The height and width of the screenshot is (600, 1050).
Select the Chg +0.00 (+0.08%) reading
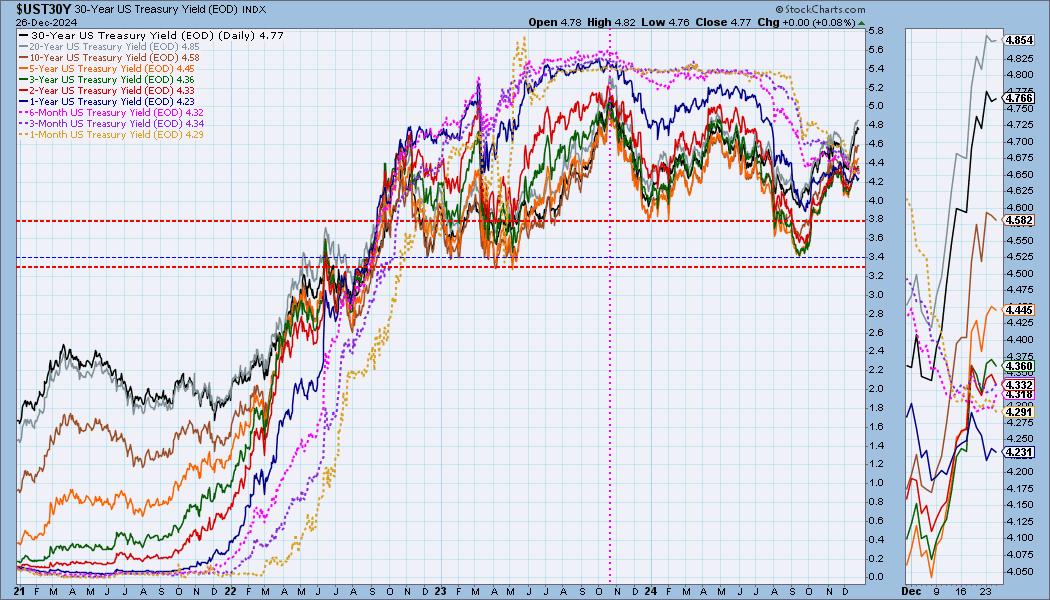coord(806,22)
